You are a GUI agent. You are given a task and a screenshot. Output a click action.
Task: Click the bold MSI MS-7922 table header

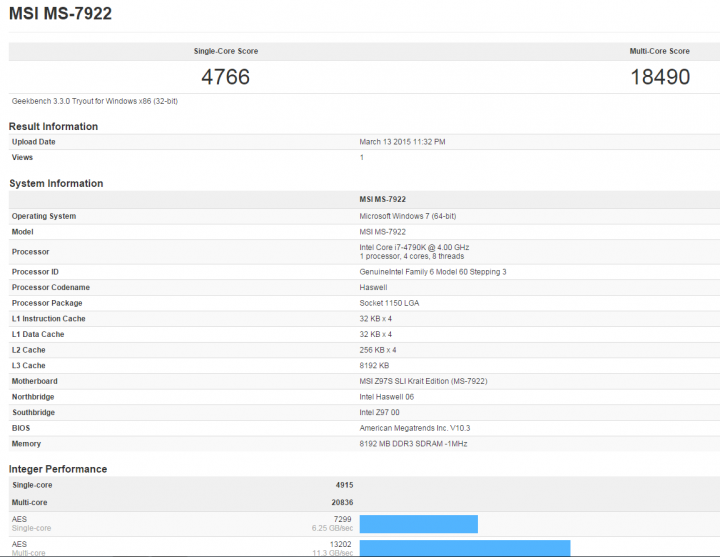(x=382, y=199)
